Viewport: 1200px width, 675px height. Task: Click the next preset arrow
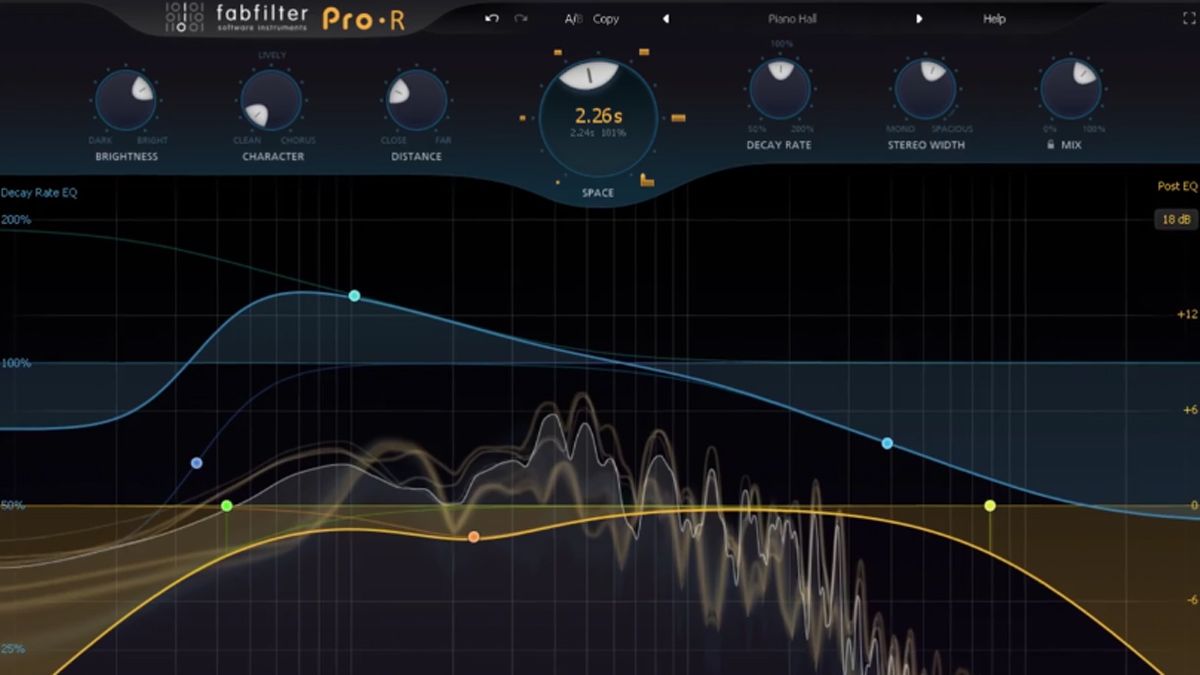(x=919, y=18)
